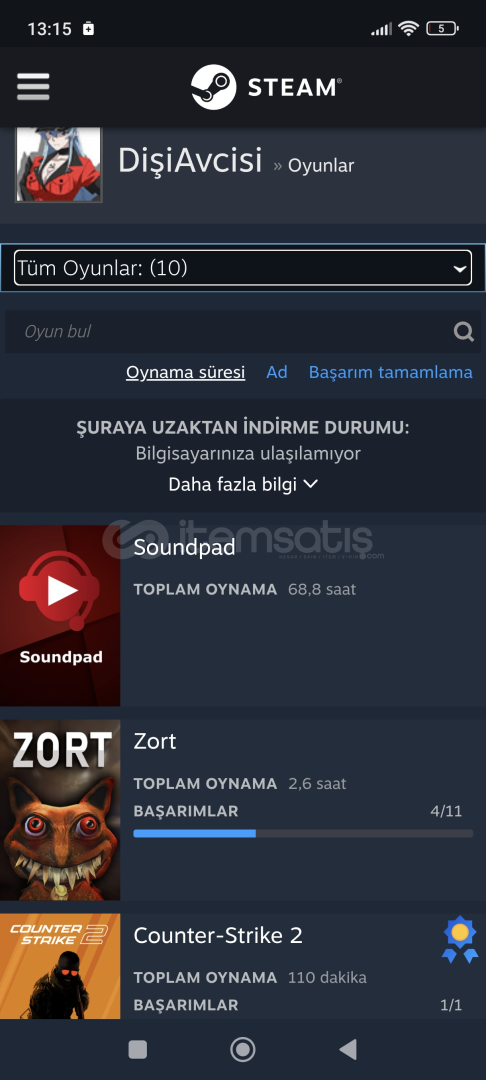Open the Tüm Oyunlar (10) dropdown

(x=243, y=268)
